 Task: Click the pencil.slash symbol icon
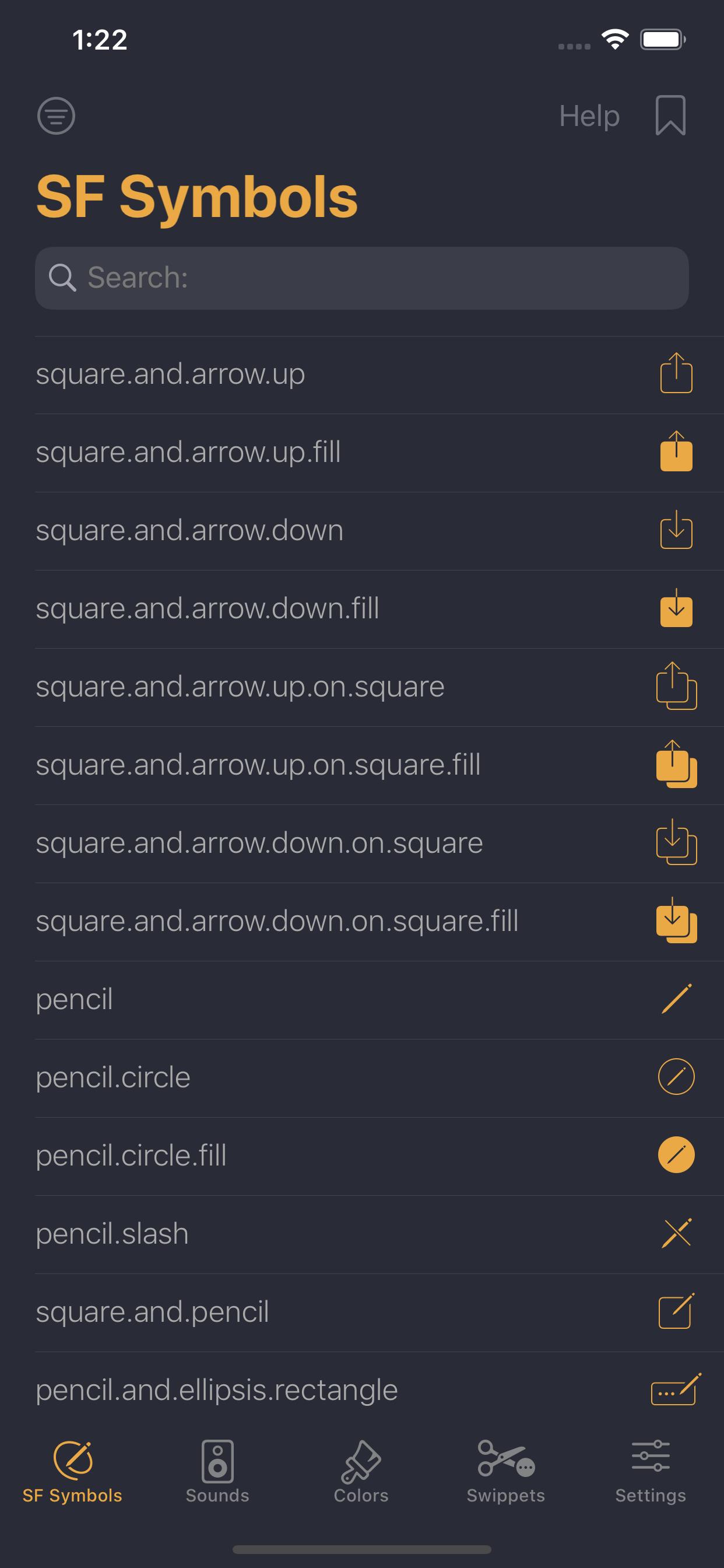pos(676,1233)
